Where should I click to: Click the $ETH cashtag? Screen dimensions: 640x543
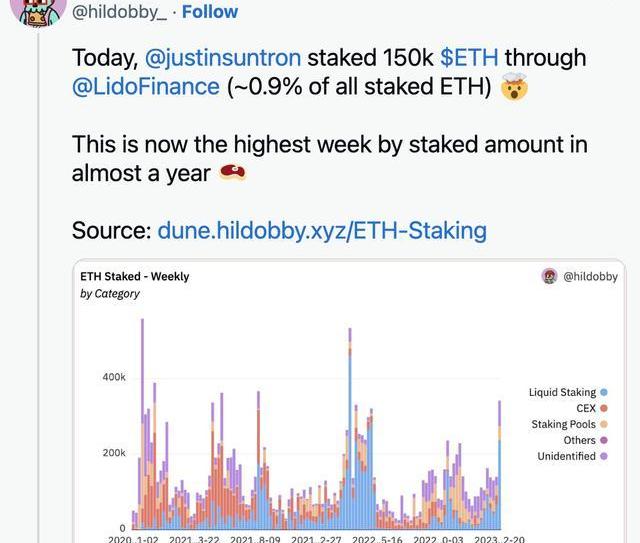469,57
